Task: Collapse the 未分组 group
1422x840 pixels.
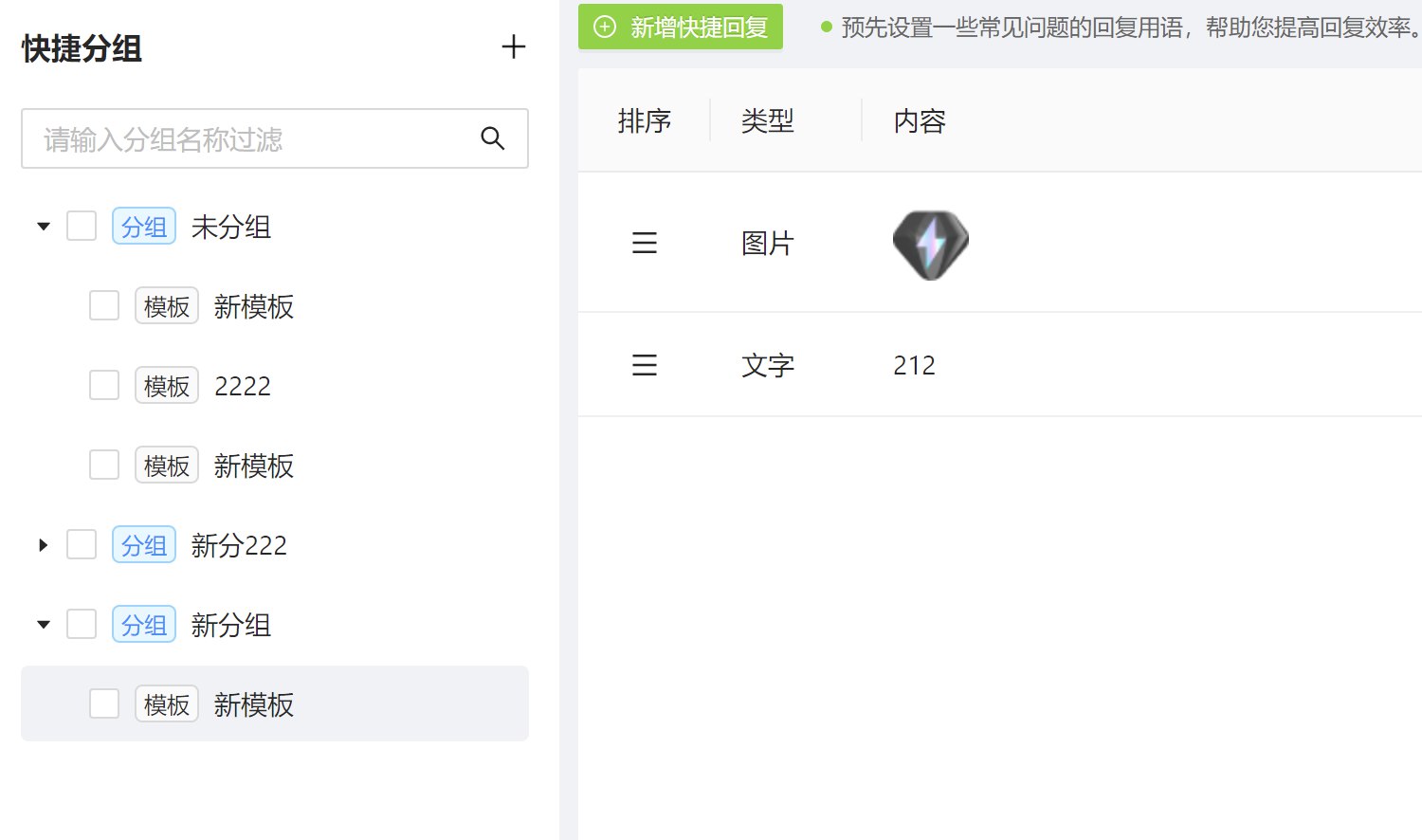Action: point(44,227)
